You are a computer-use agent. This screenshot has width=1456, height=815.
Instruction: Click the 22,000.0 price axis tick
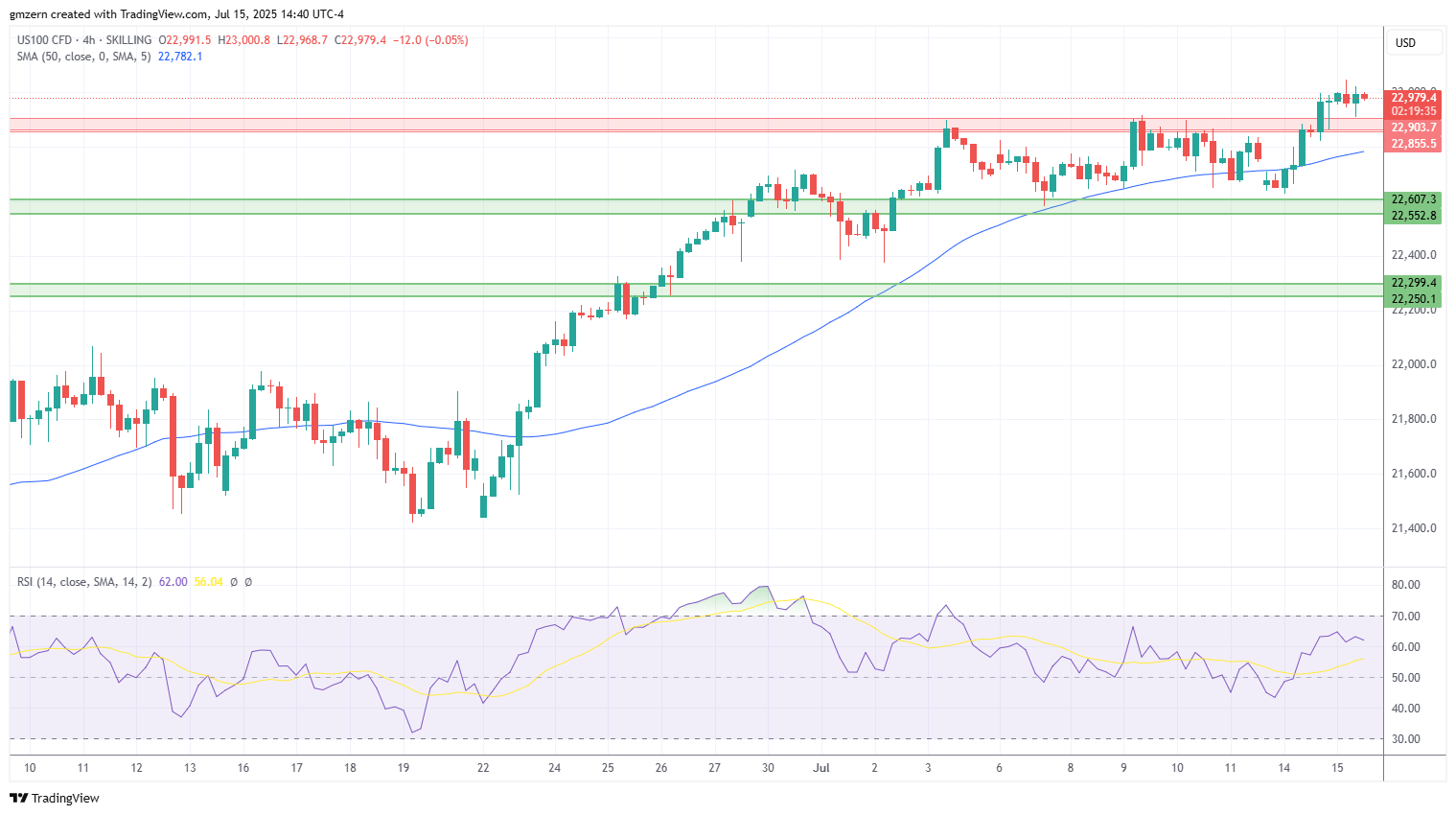coord(1414,364)
